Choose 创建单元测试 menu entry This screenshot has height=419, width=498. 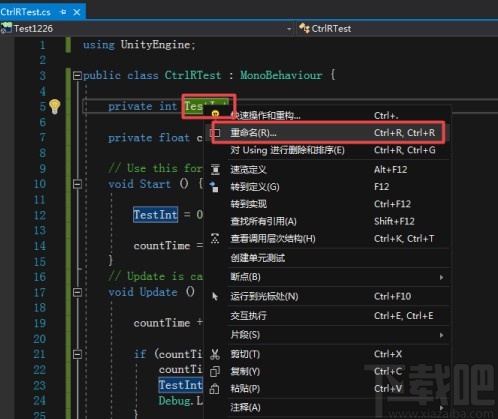click(x=327, y=258)
